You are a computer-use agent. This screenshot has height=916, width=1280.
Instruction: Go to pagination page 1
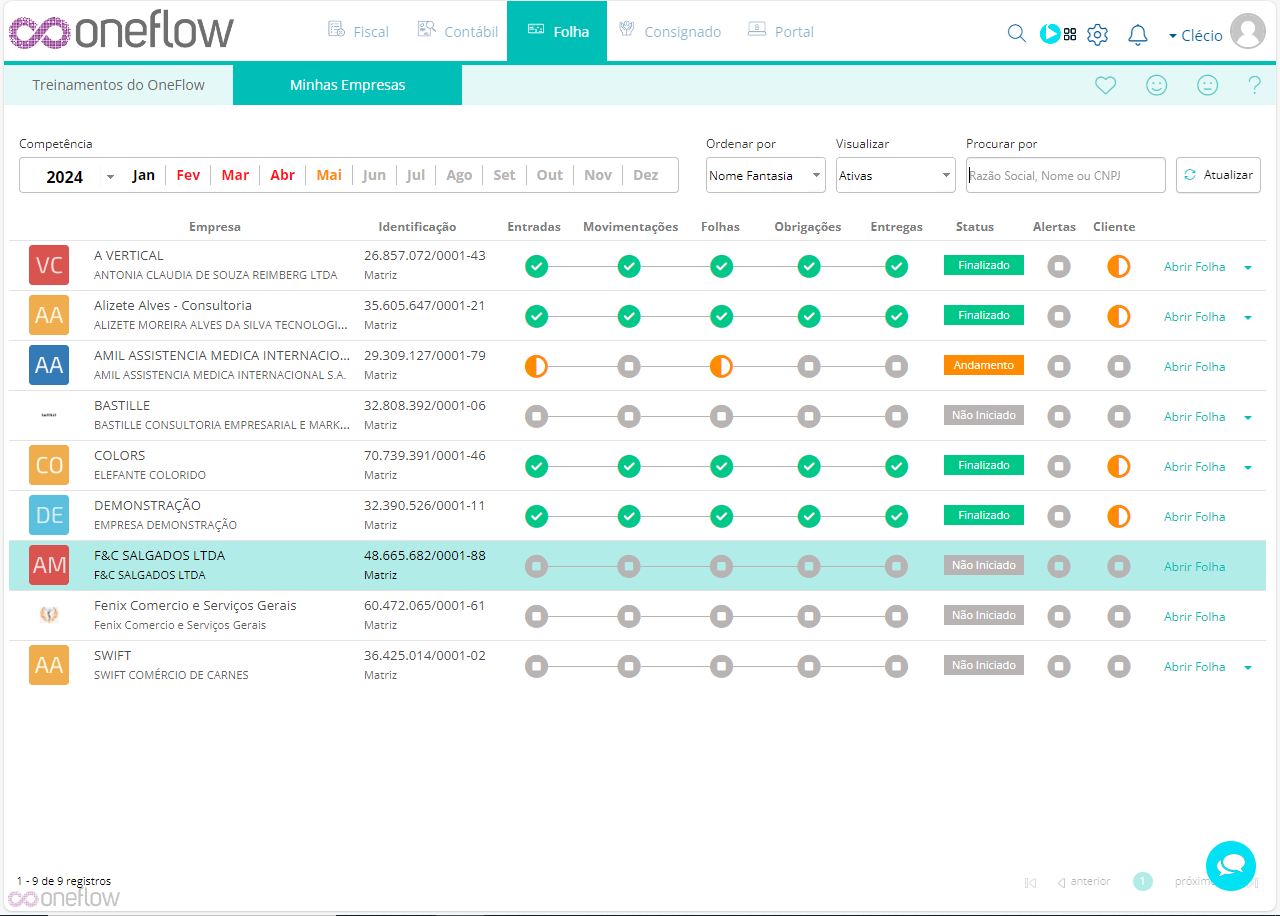click(1143, 881)
